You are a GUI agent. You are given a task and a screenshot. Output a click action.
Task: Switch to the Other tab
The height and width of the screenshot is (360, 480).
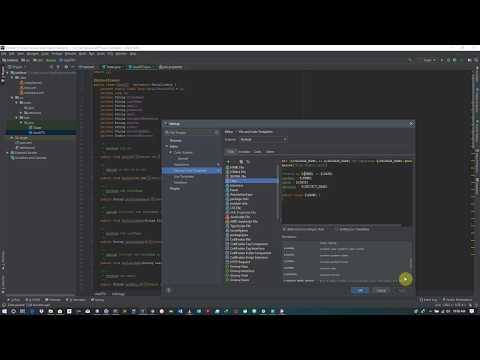point(270,152)
